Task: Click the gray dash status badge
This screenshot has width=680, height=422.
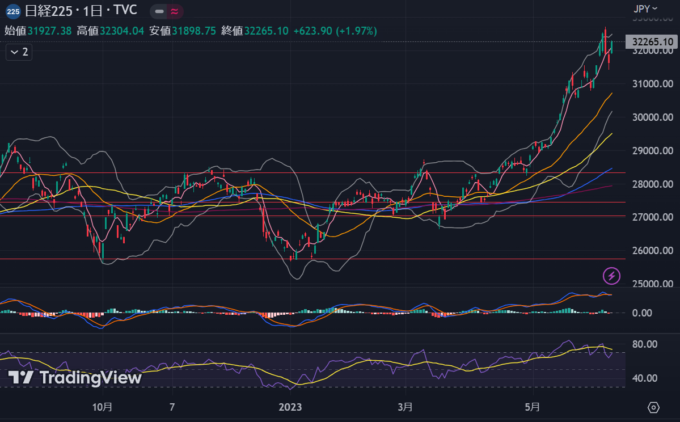Action: coord(159,10)
